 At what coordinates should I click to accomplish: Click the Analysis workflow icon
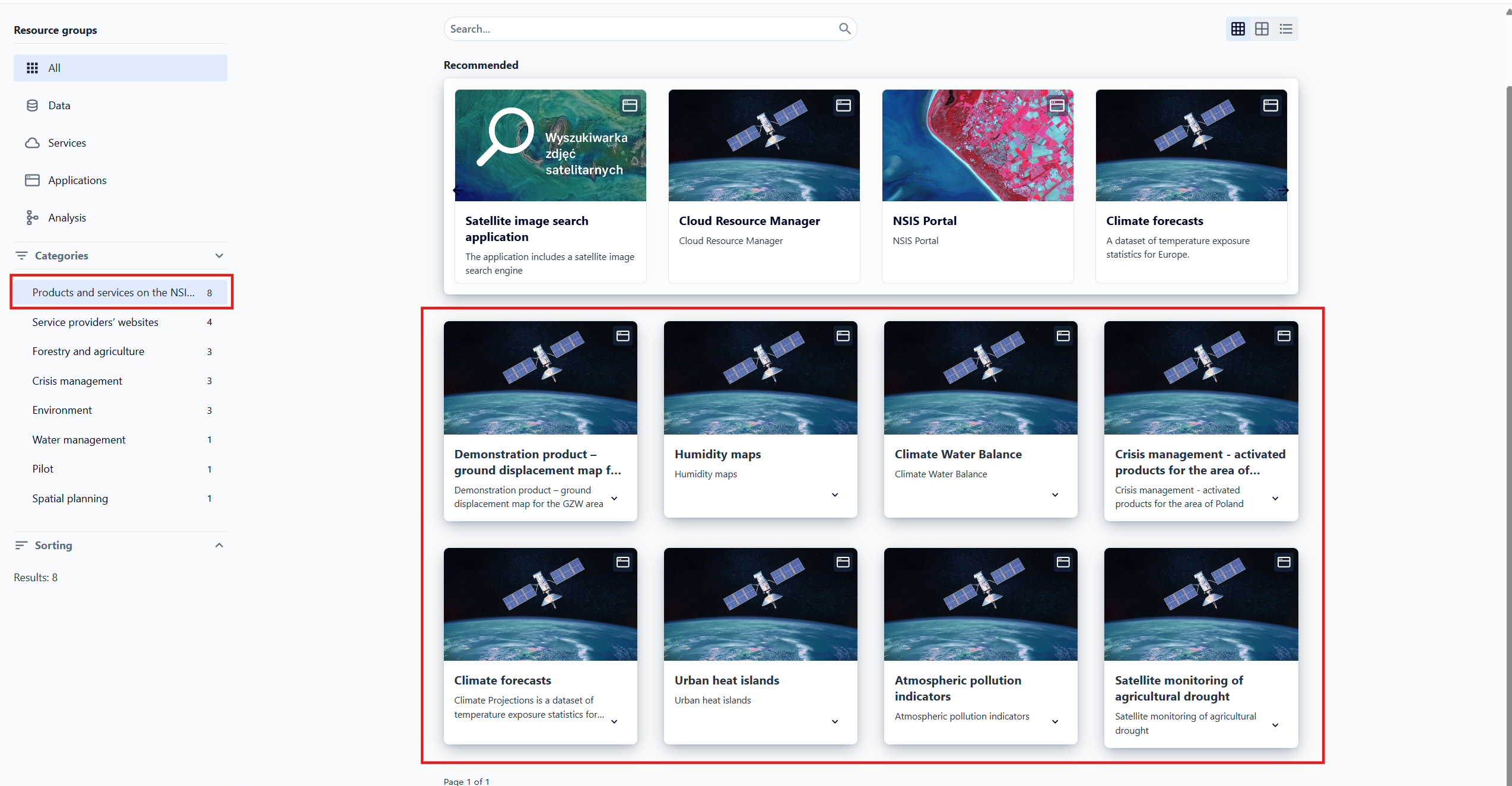click(32, 217)
